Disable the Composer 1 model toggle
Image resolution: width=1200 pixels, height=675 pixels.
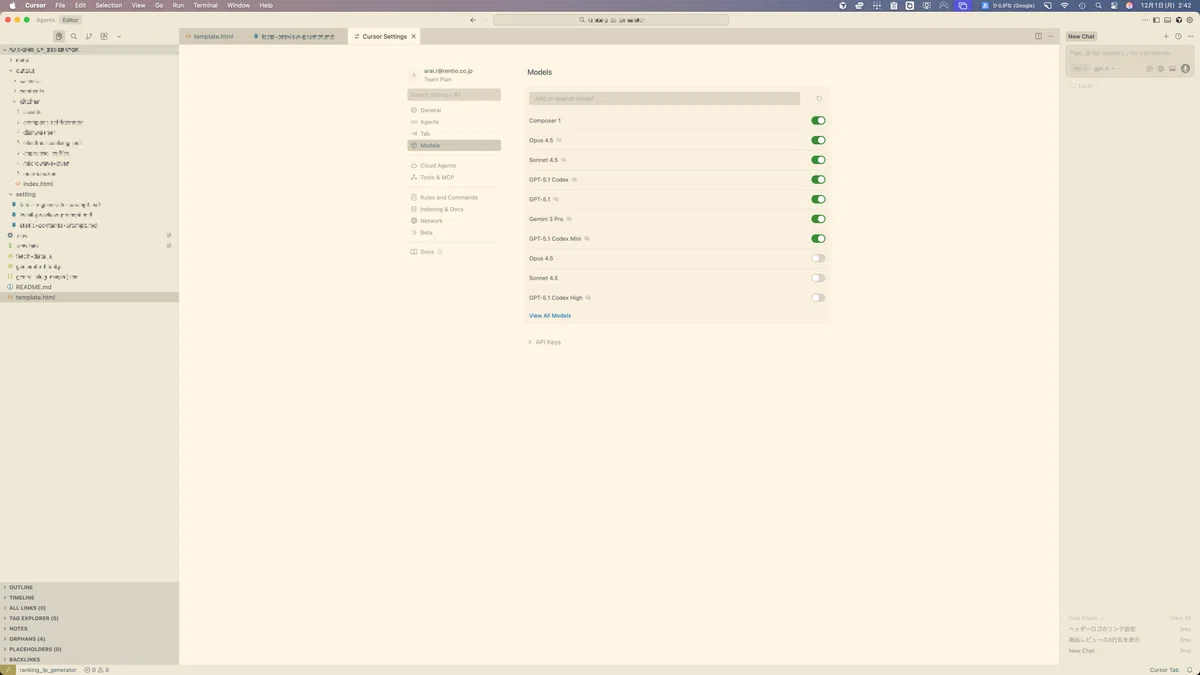coord(818,120)
